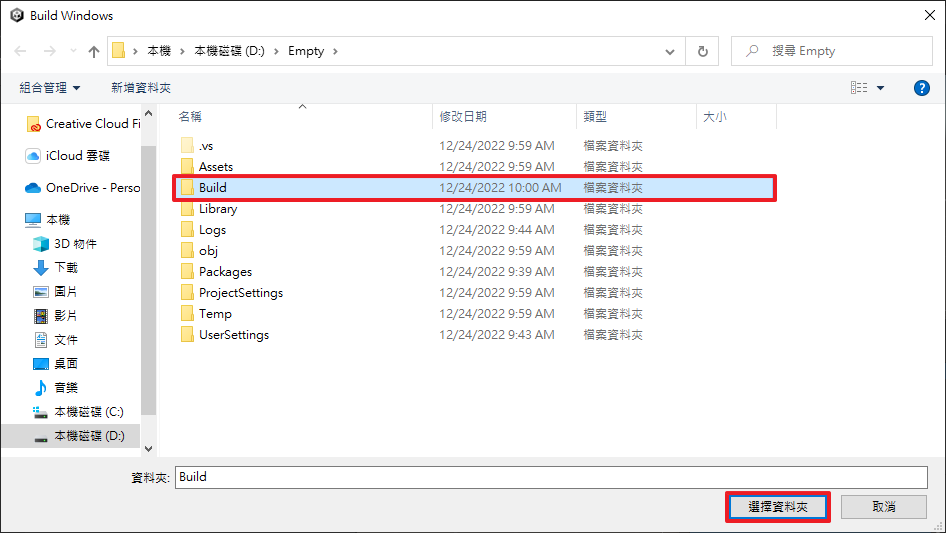Click the ProjectSettings folder icon
946x533 pixels.
187,293
